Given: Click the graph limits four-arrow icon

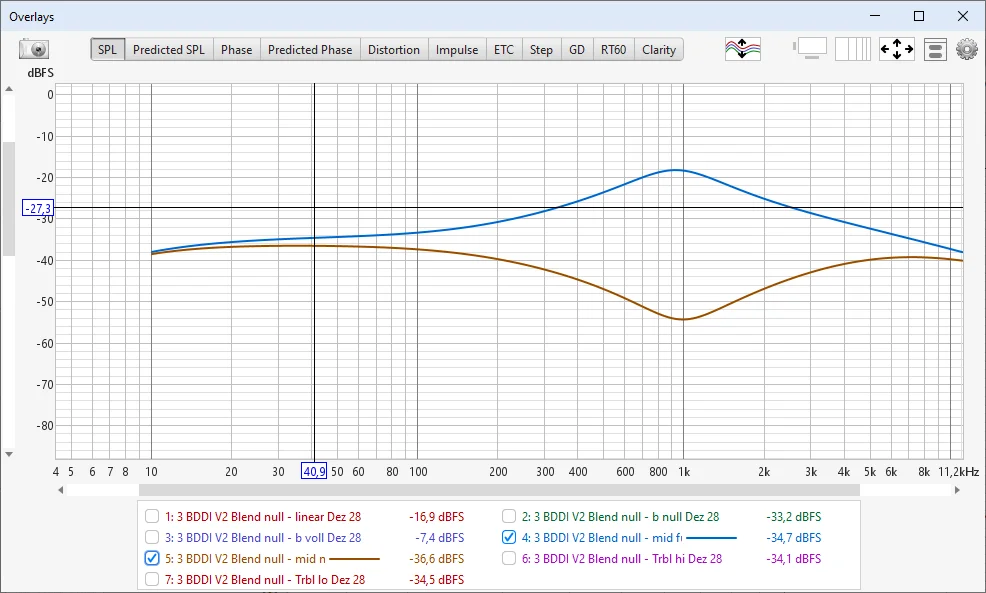Looking at the screenshot, I should coord(896,49).
